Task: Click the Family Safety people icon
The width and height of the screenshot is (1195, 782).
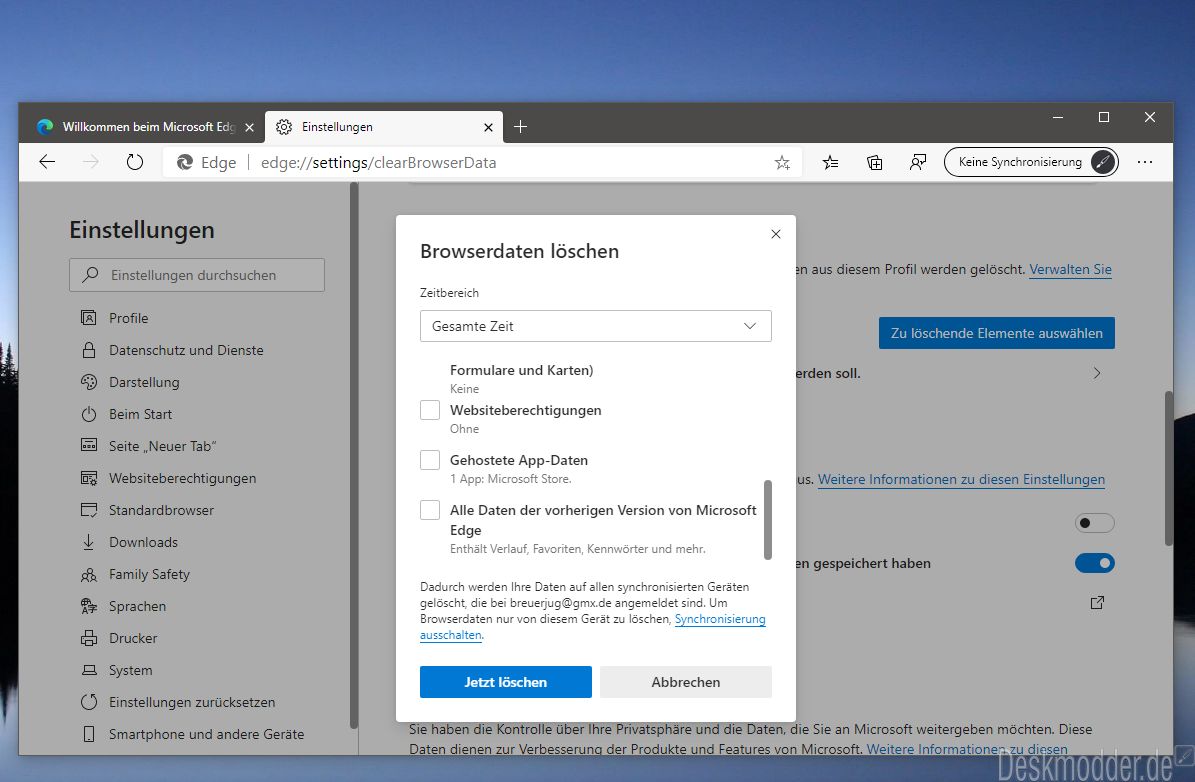Action: 89,574
